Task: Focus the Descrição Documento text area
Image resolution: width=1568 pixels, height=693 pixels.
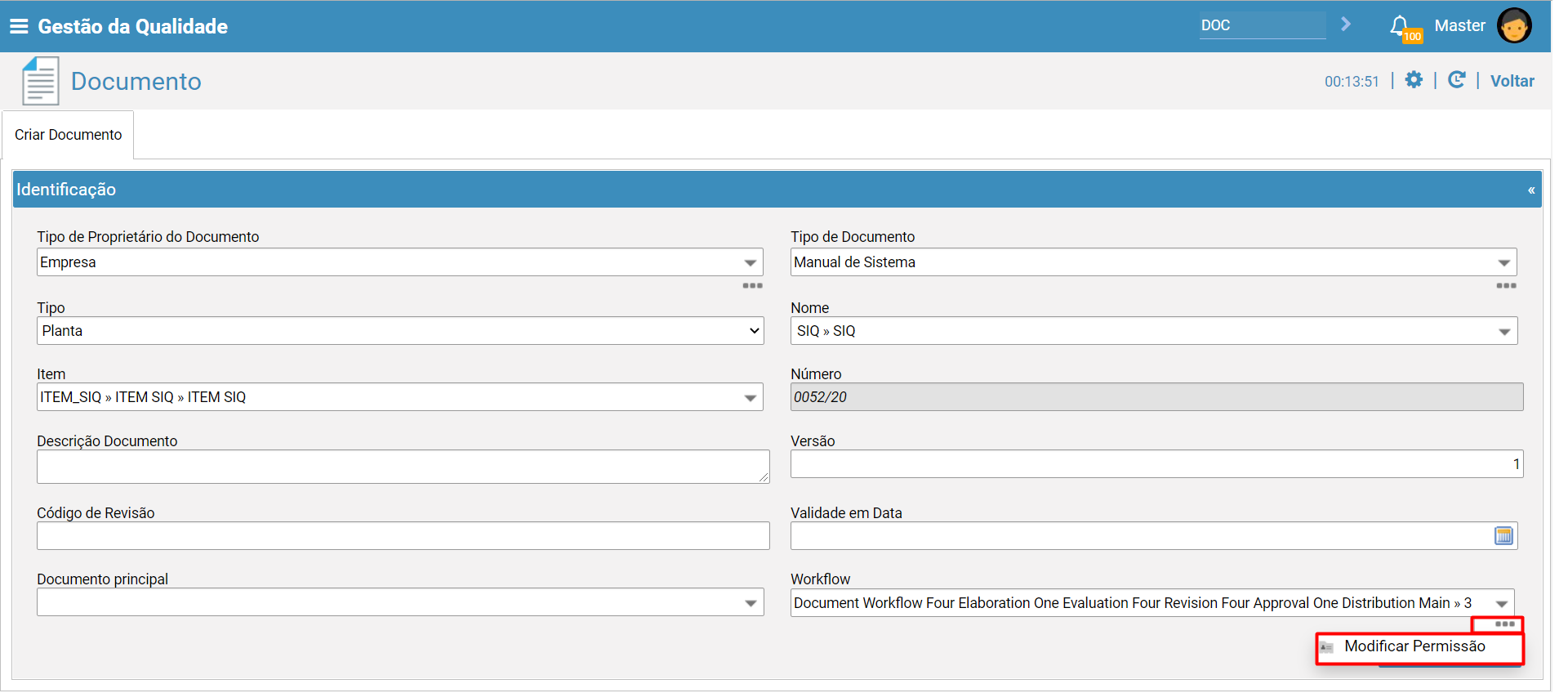Action: 403,467
